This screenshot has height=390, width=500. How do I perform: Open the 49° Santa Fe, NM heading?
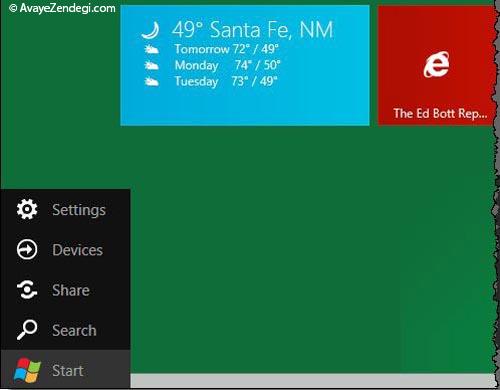pyautogui.click(x=252, y=30)
